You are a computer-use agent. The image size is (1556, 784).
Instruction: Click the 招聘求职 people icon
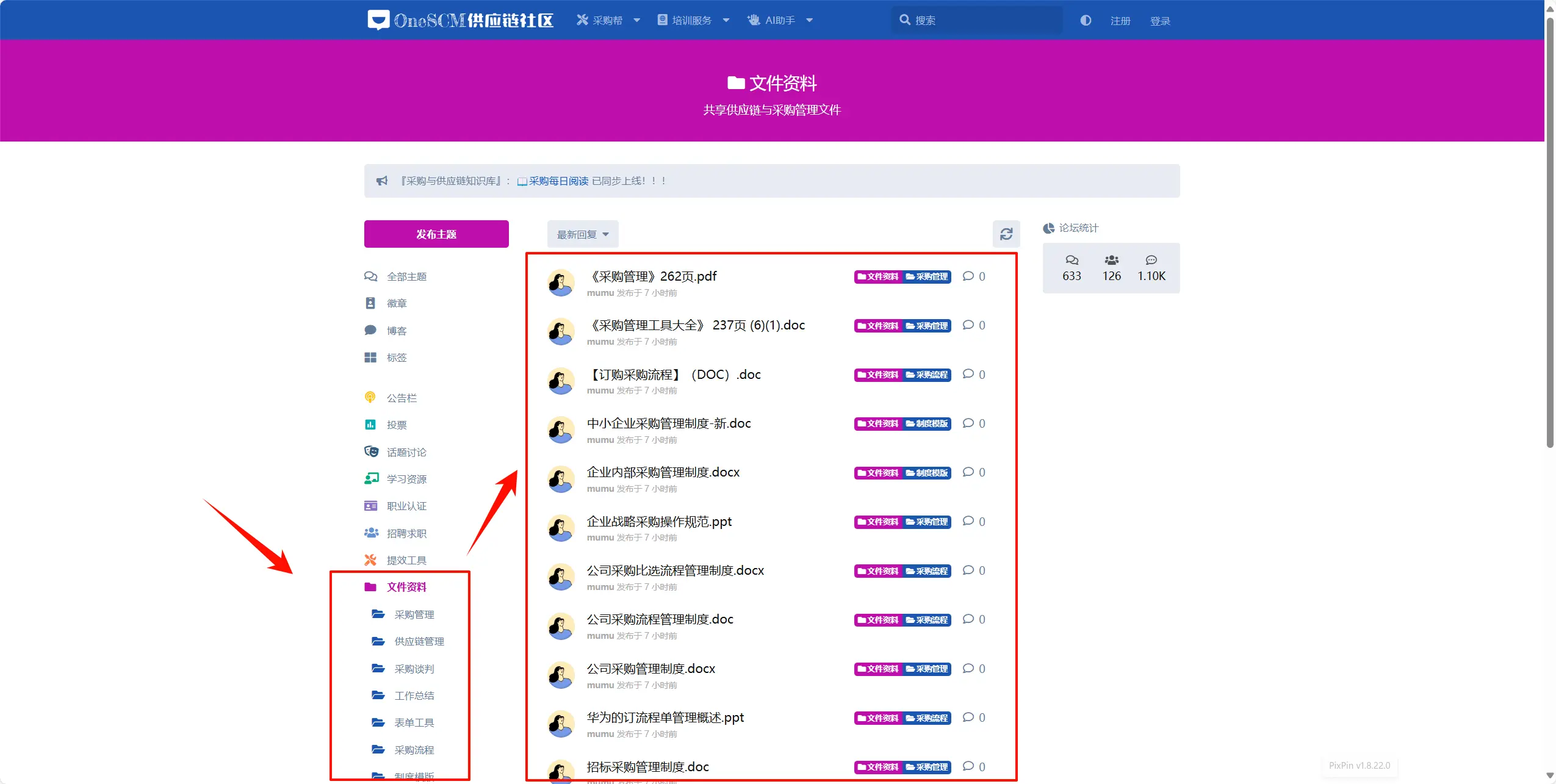(371, 533)
